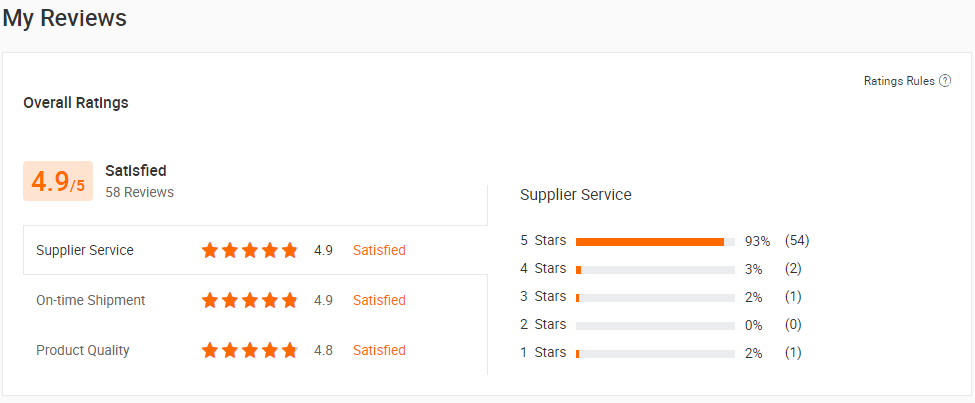Click the Ratings Rules help question-mark icon
975x403 pixels.
pos(945,81)
